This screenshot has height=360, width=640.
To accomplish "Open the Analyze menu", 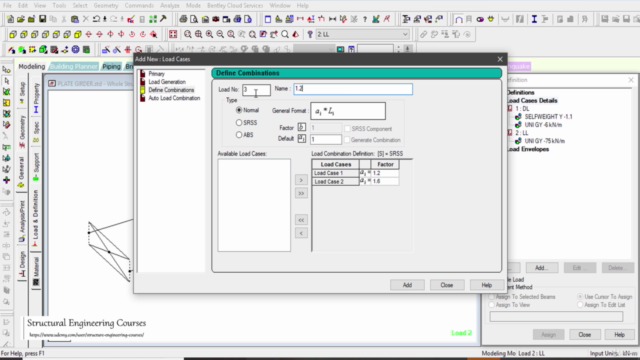I will point(170,5).
